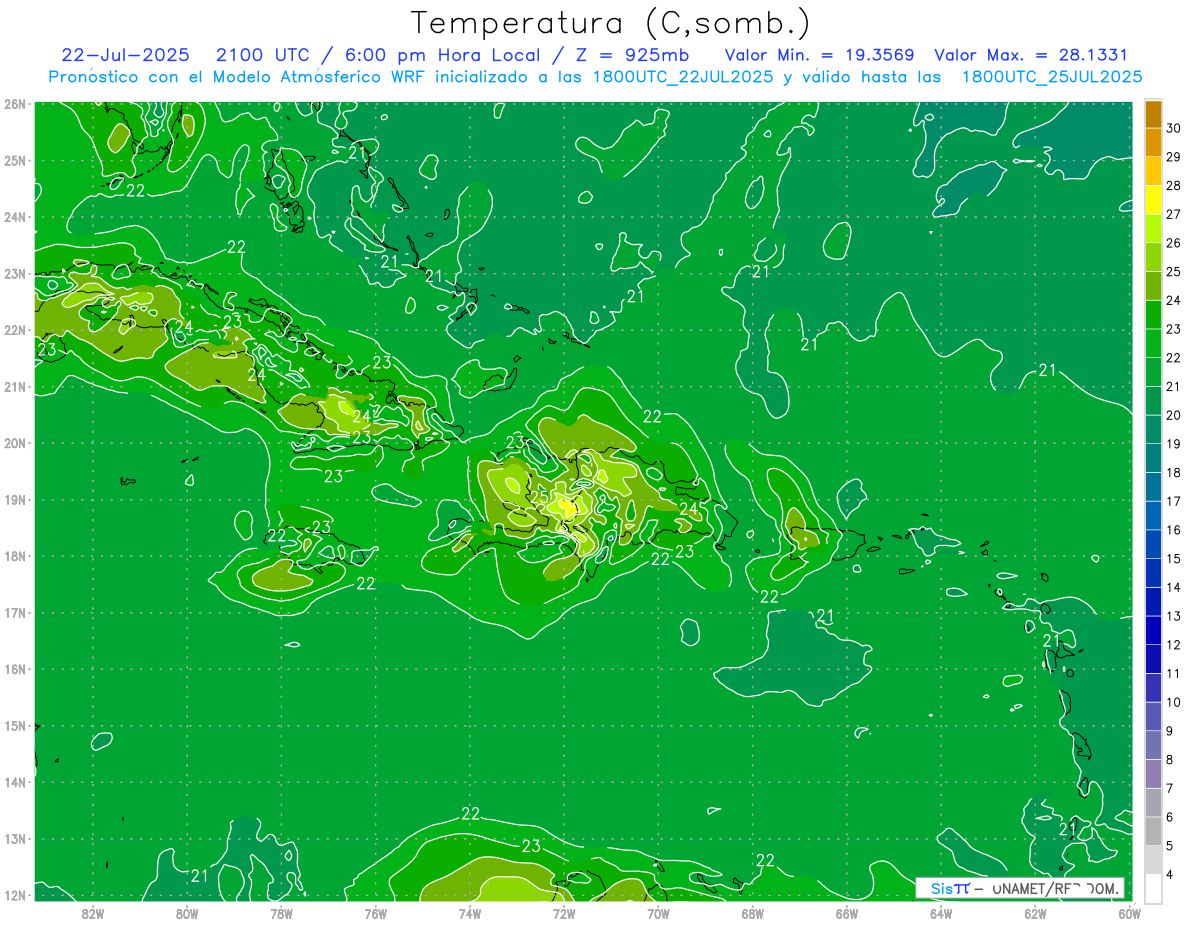
Task: Click the legend scale label 4
Action: (1171, 874)
